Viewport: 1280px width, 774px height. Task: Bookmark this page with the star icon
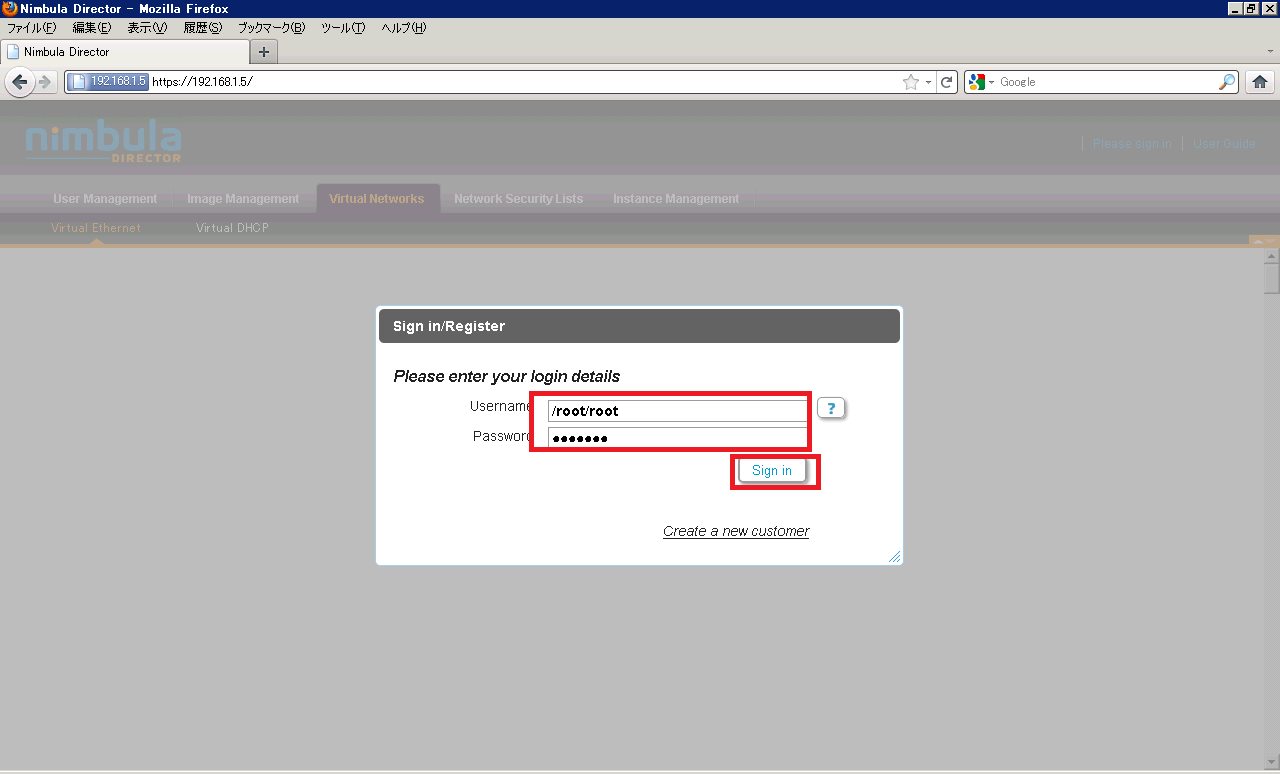pyautogui.click(x=910, y=82)
